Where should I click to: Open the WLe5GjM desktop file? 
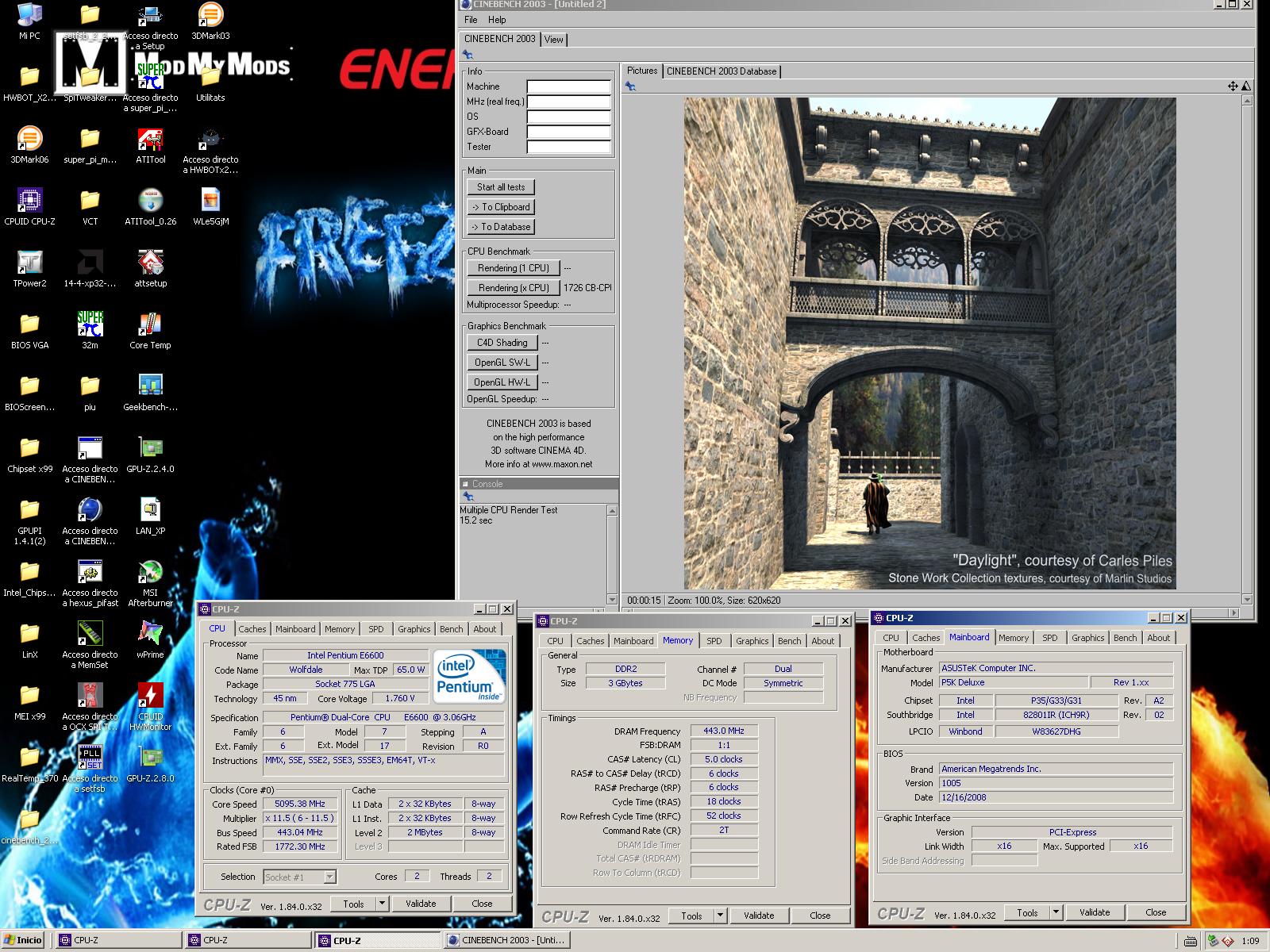point(210,207)
